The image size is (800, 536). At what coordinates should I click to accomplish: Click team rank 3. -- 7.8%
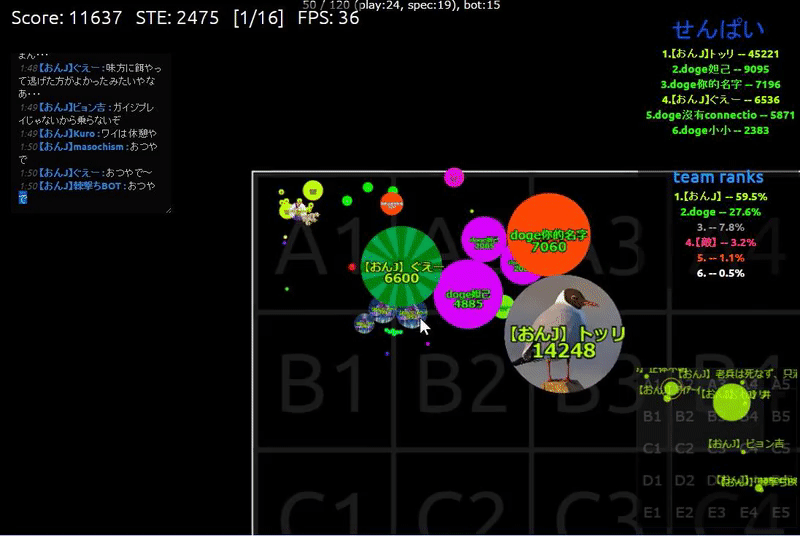point(720,227)
